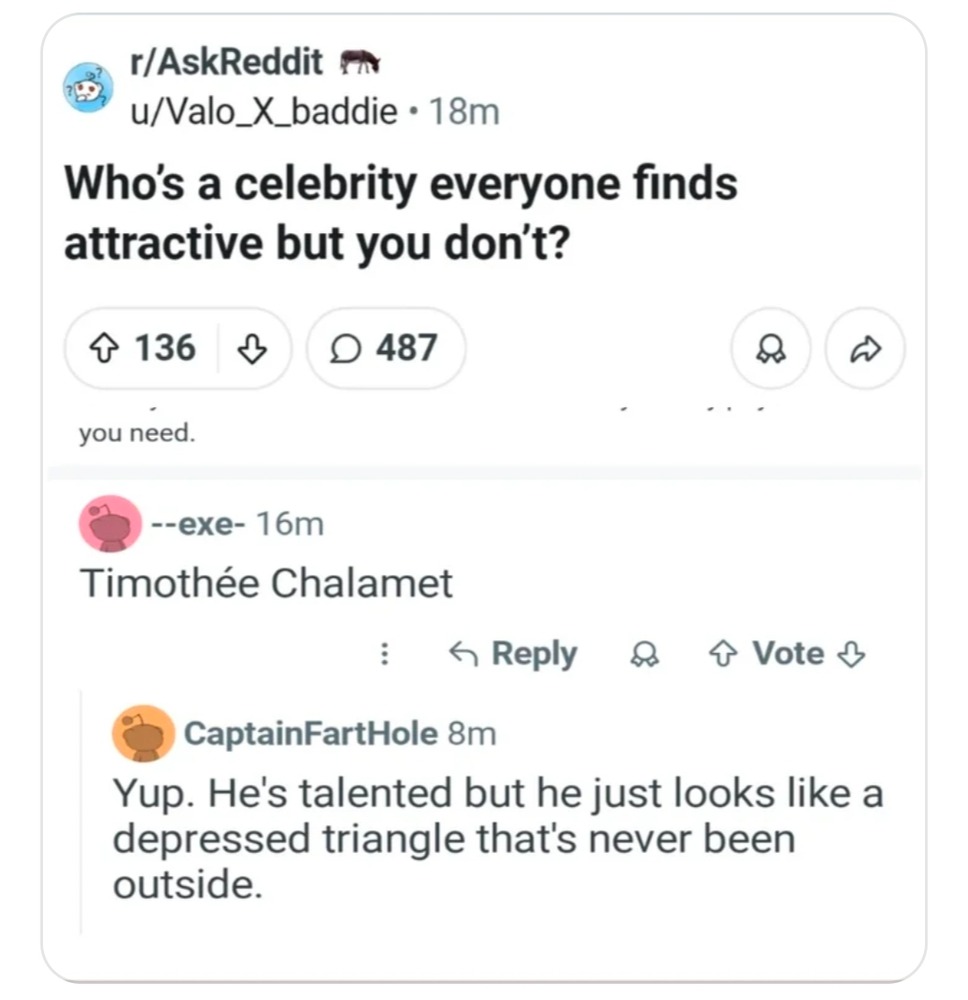Share the post using the arrow icon
This screenshot has width=968, height=1000.
coord(864,348)
